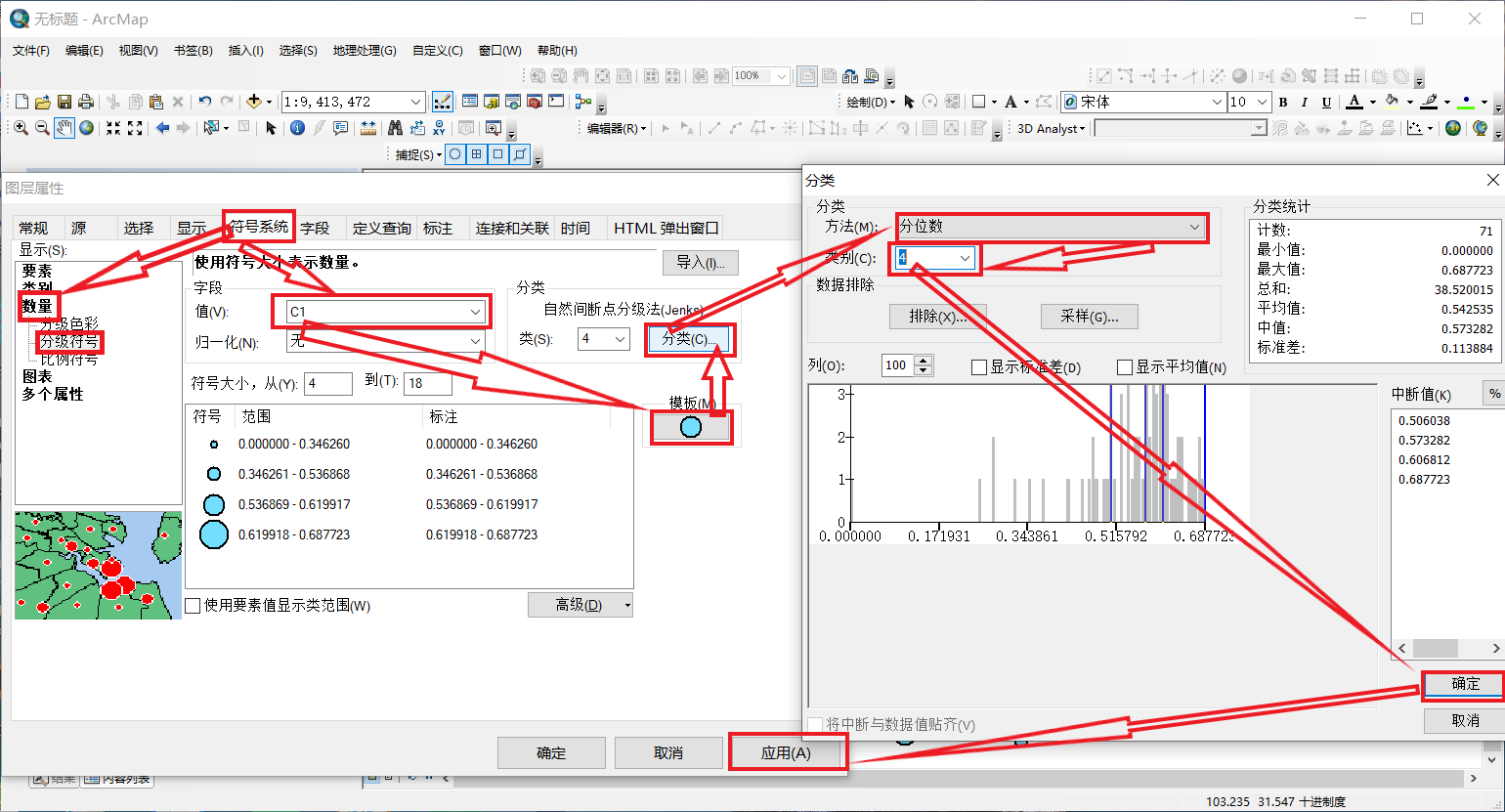Toggle Point Snapping button
1505x812 pixels.
tap(455, 154)
